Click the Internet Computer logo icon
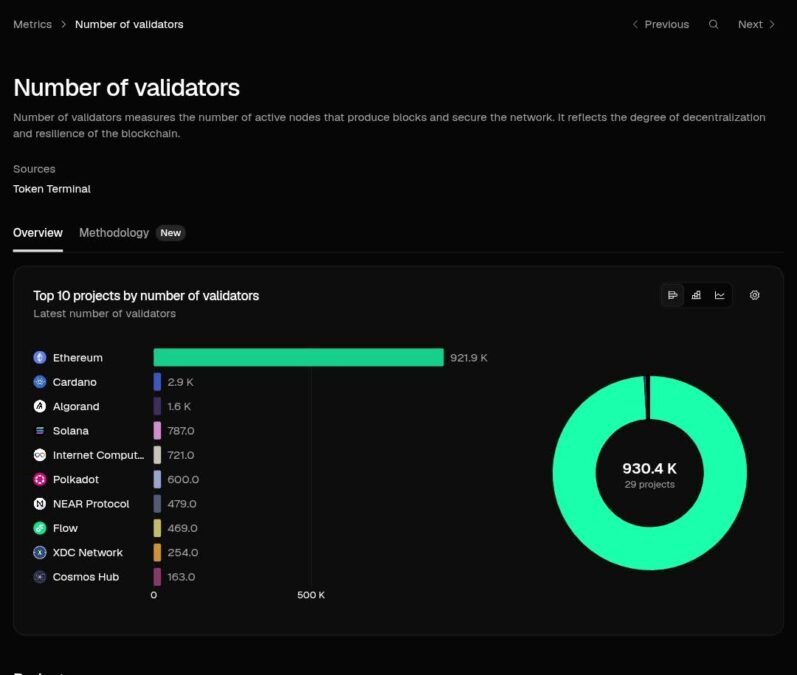This screenshot has height=675, width=797. (40, 455)
